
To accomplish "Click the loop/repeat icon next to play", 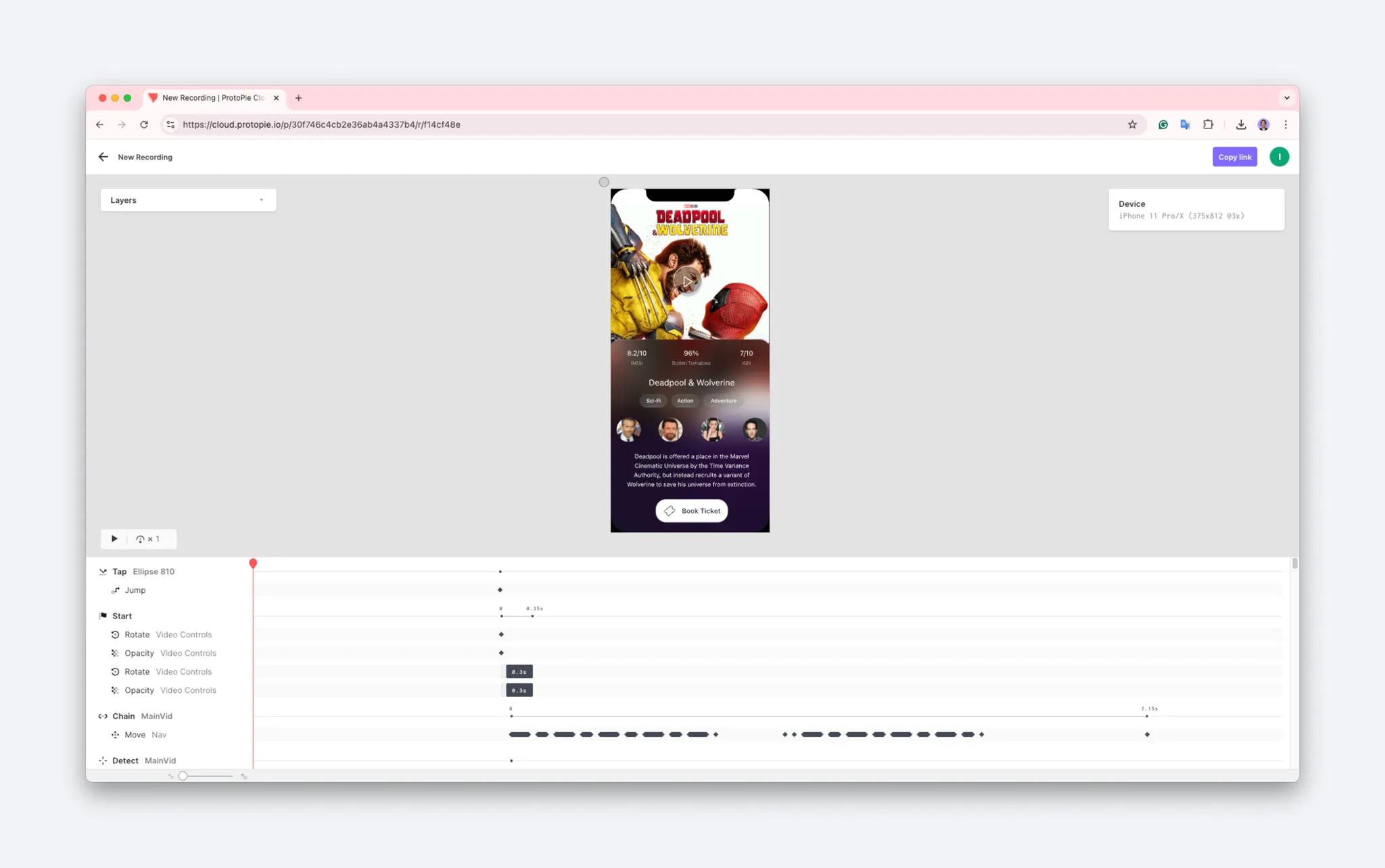I will 140,538.
